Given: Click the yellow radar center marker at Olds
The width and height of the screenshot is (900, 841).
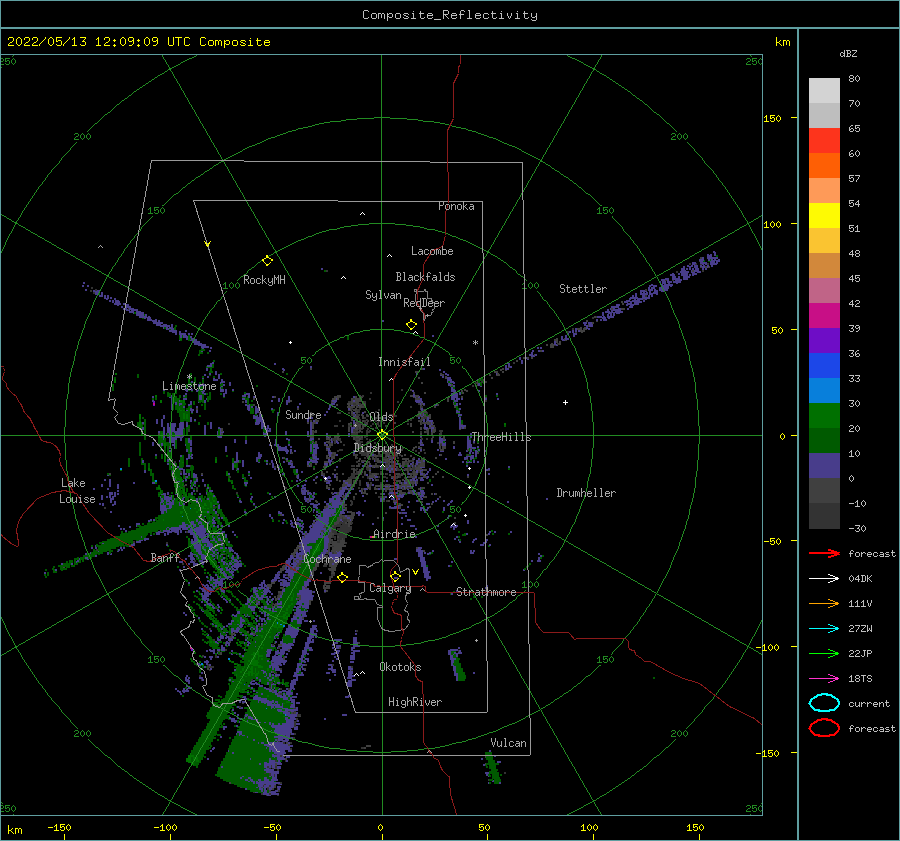Looking at the screenshot, I should 382,435.
